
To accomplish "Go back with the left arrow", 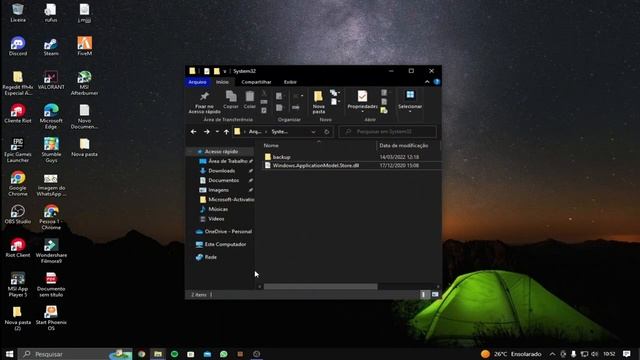I will [193, 132].
